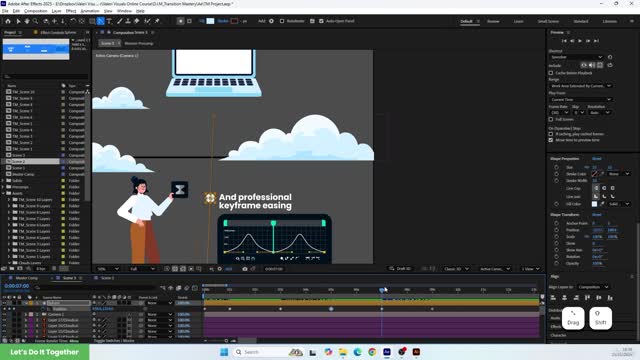
Task: Toggle include video eye icon in Preview
Action: (x=584, y=65)
